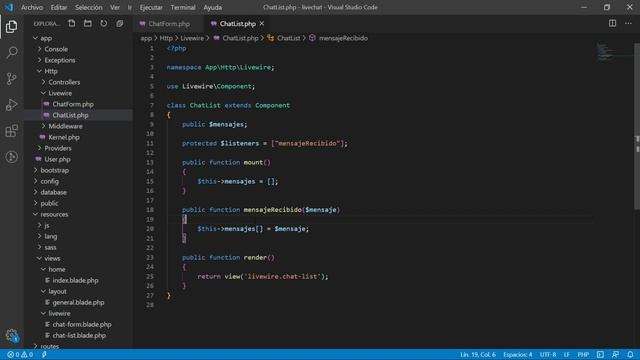This screenshot has width=640, height=360.
Task: Open chat-list.blade.php file
Action: coord(79,336)
